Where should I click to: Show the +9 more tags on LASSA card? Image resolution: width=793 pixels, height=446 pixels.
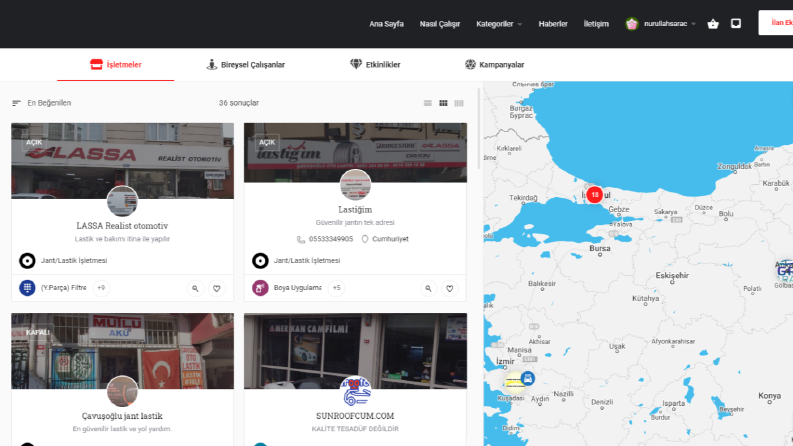pos(101,288)
